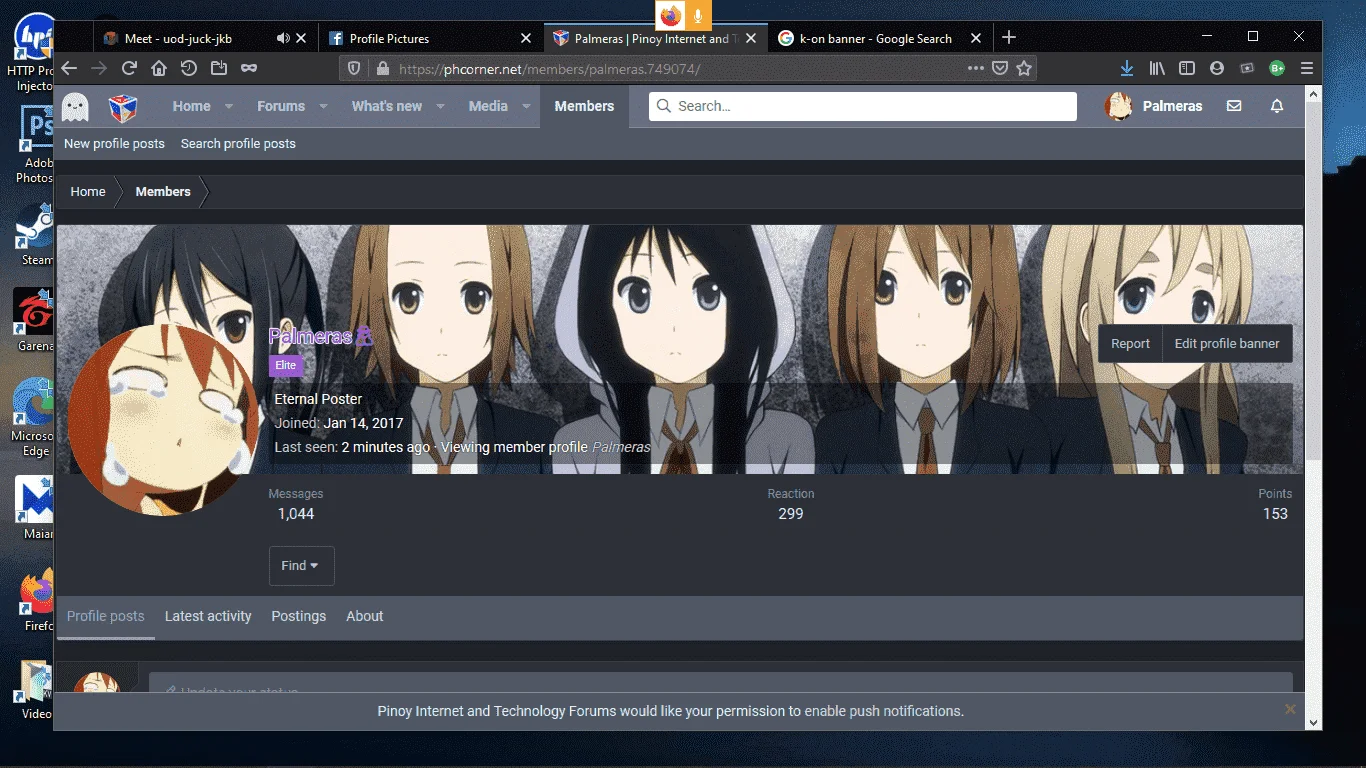The width and height of the screenshot is (1366, 768).
Task: Select the Adobe Photoshop desktop icon
Action: (35, 145)
